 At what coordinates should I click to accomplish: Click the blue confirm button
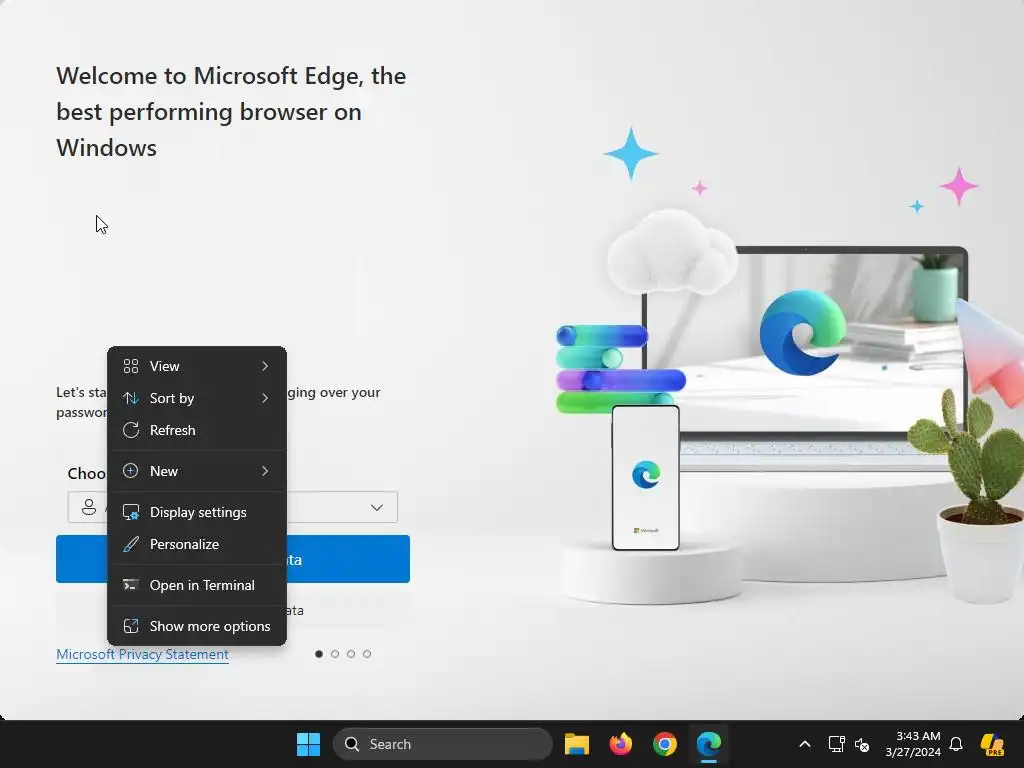[x=233, y=559]
